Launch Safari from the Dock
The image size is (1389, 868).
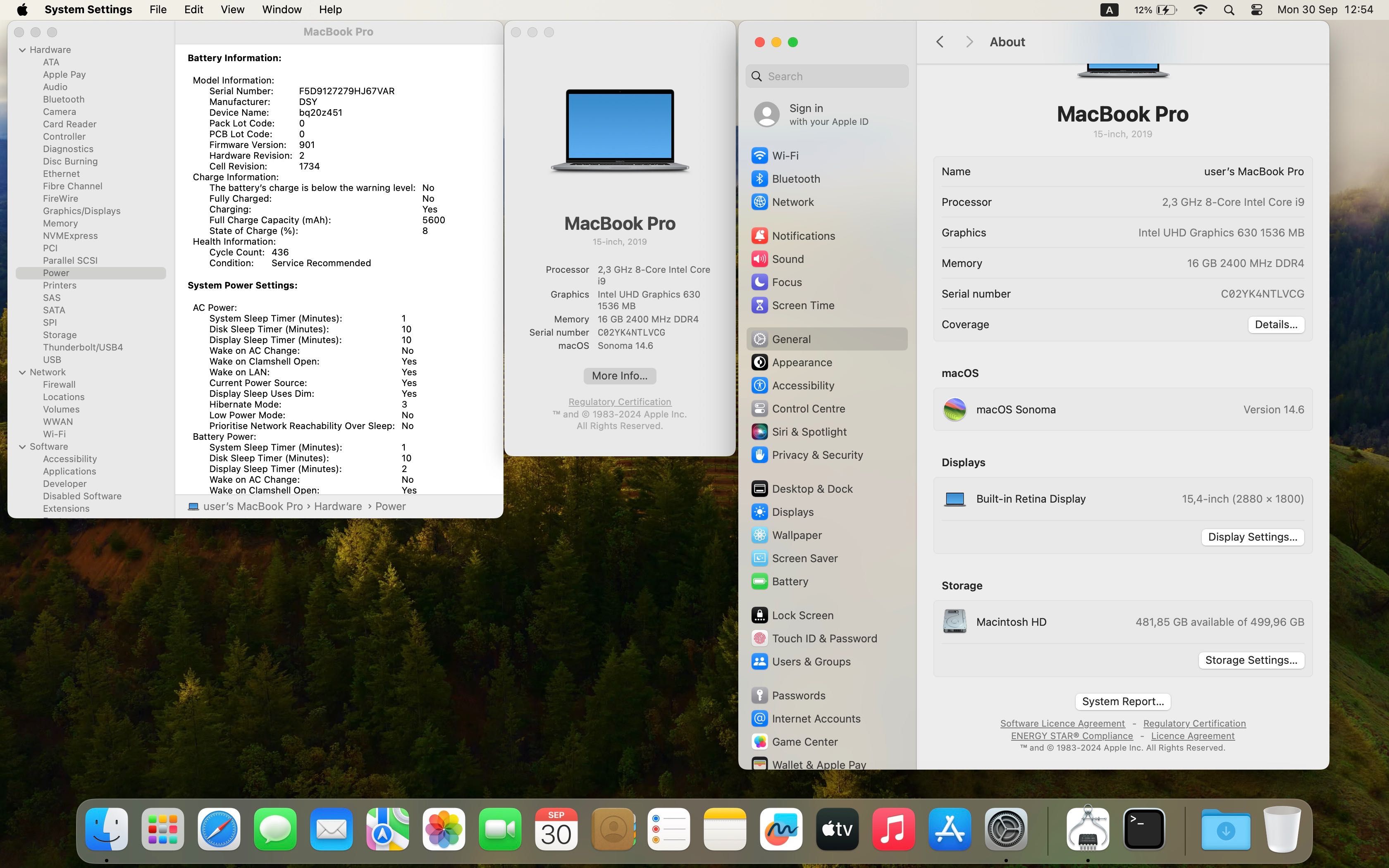(x=219, y=829)
